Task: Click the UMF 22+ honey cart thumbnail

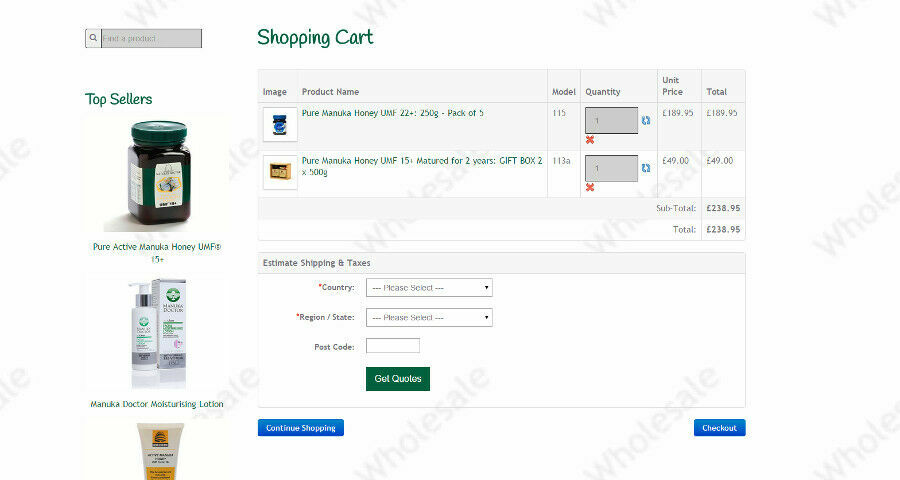Action: click(x=280, y=124)
